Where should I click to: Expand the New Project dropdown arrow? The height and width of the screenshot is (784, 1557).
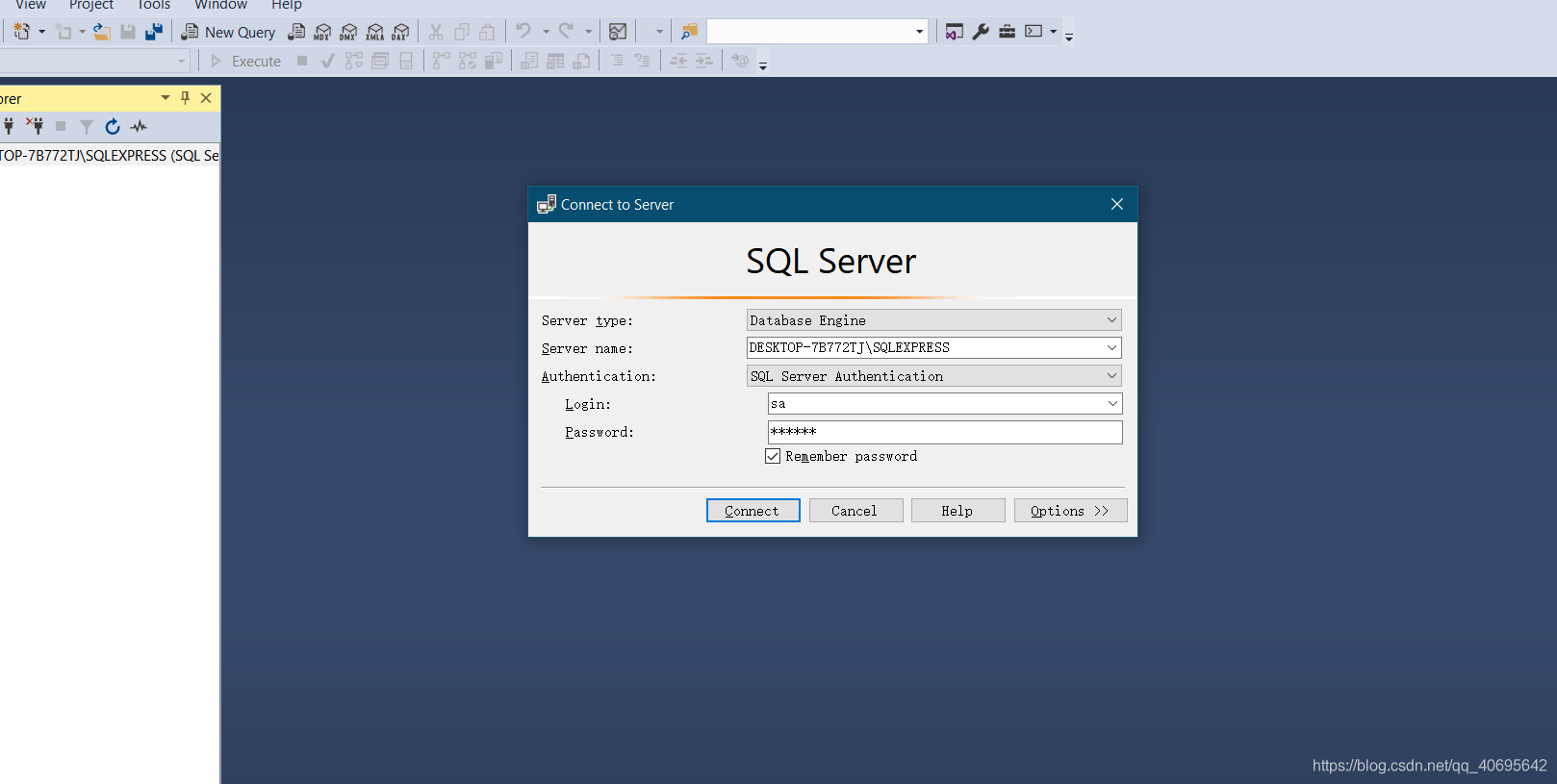click(41, 32)
